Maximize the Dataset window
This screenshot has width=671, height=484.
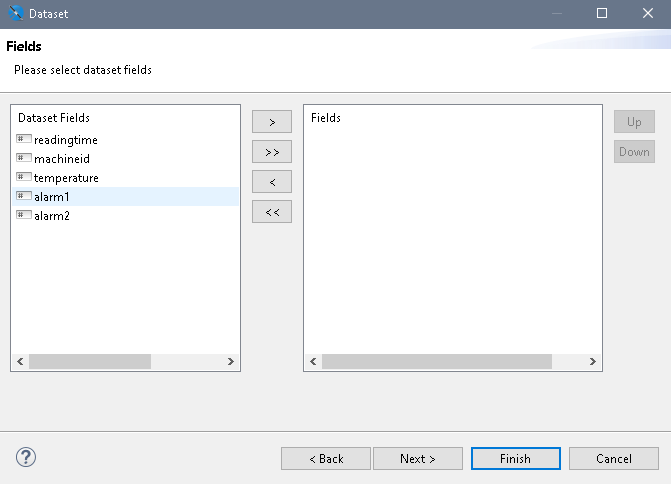pyautogui.click(x=602, y=14)
